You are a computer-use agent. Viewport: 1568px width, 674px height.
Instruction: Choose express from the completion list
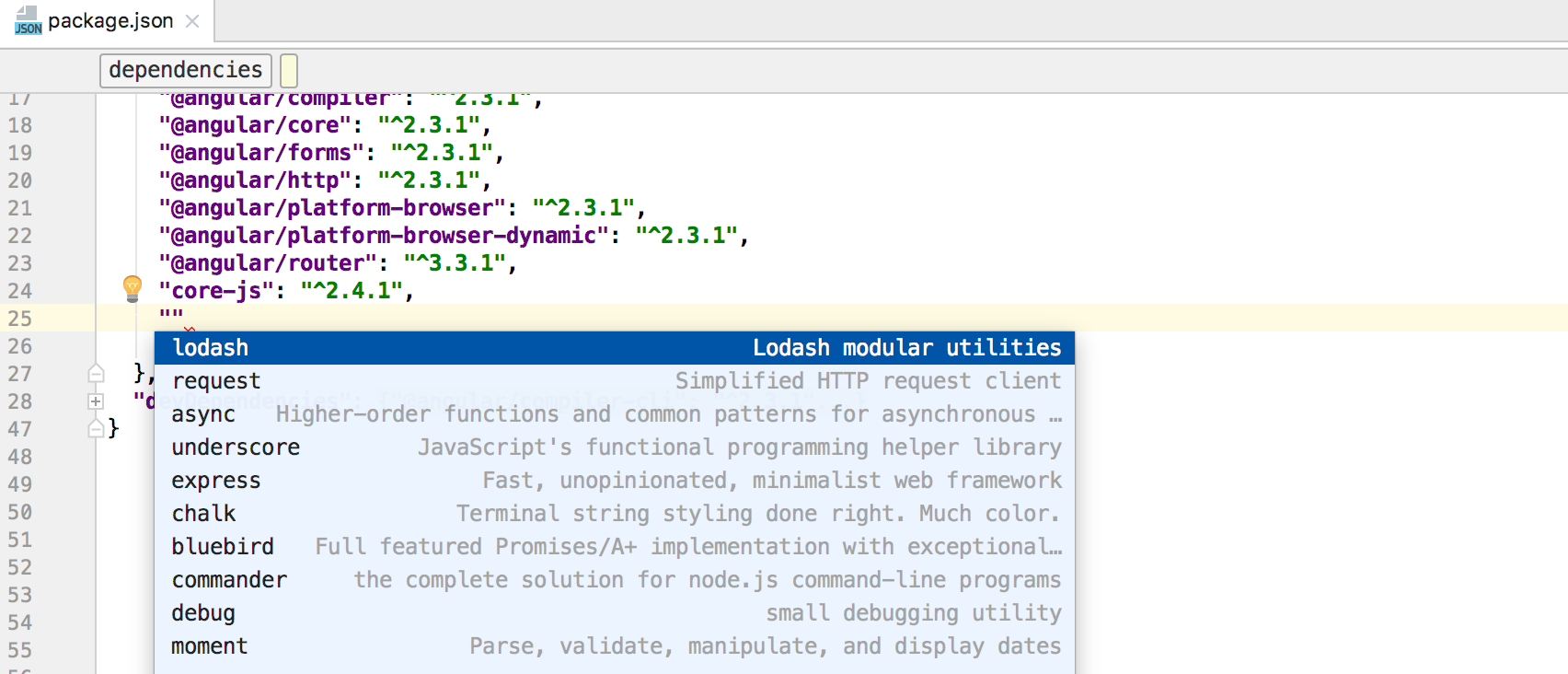(615, 481)
